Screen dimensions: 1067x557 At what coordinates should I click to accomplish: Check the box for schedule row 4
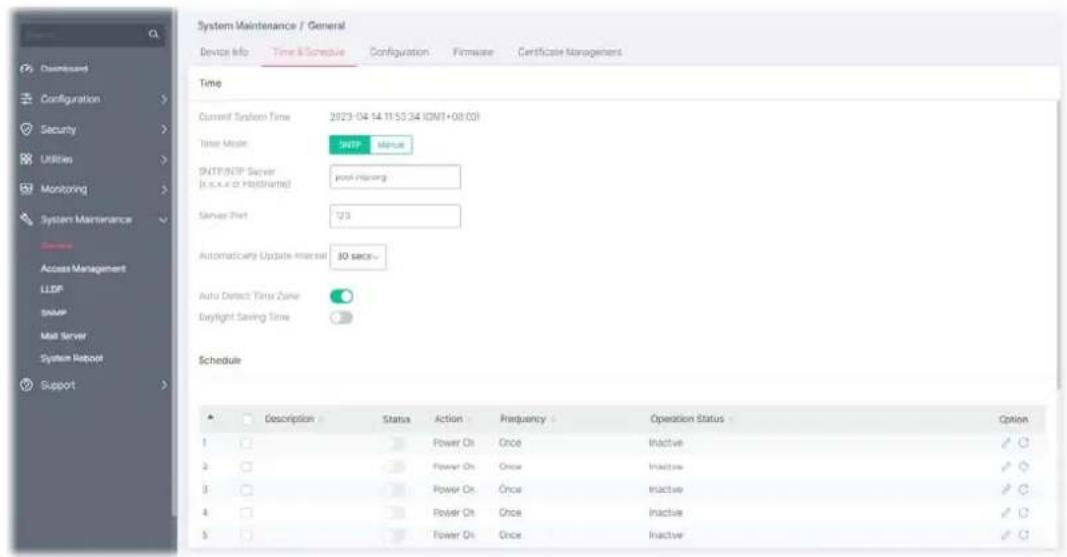246,513
